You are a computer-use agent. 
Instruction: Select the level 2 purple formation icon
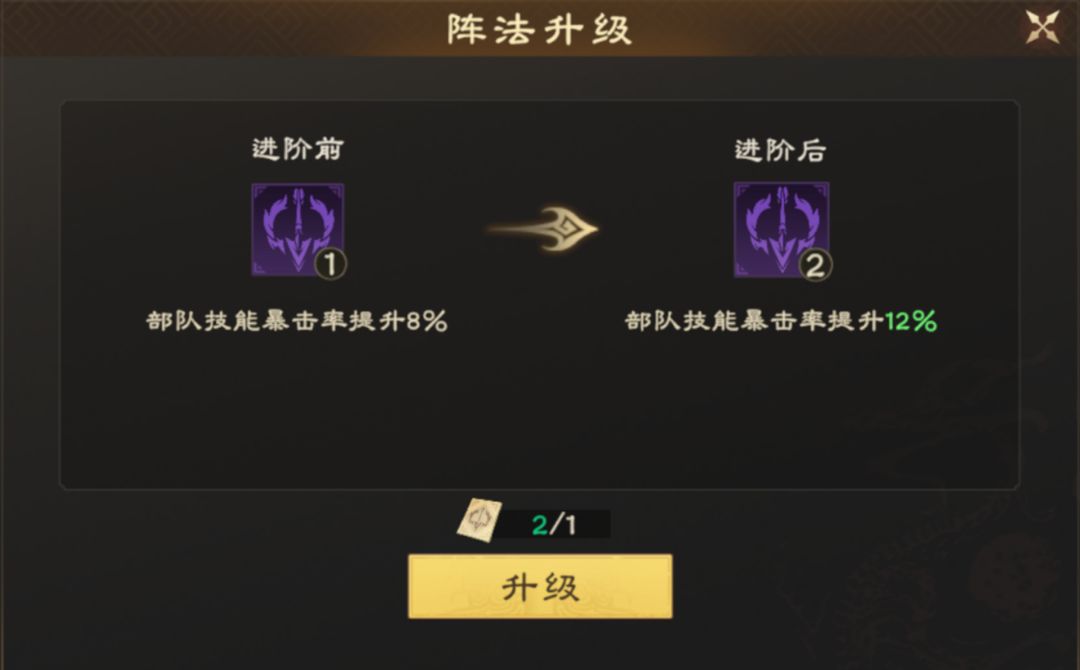point(781,229)
